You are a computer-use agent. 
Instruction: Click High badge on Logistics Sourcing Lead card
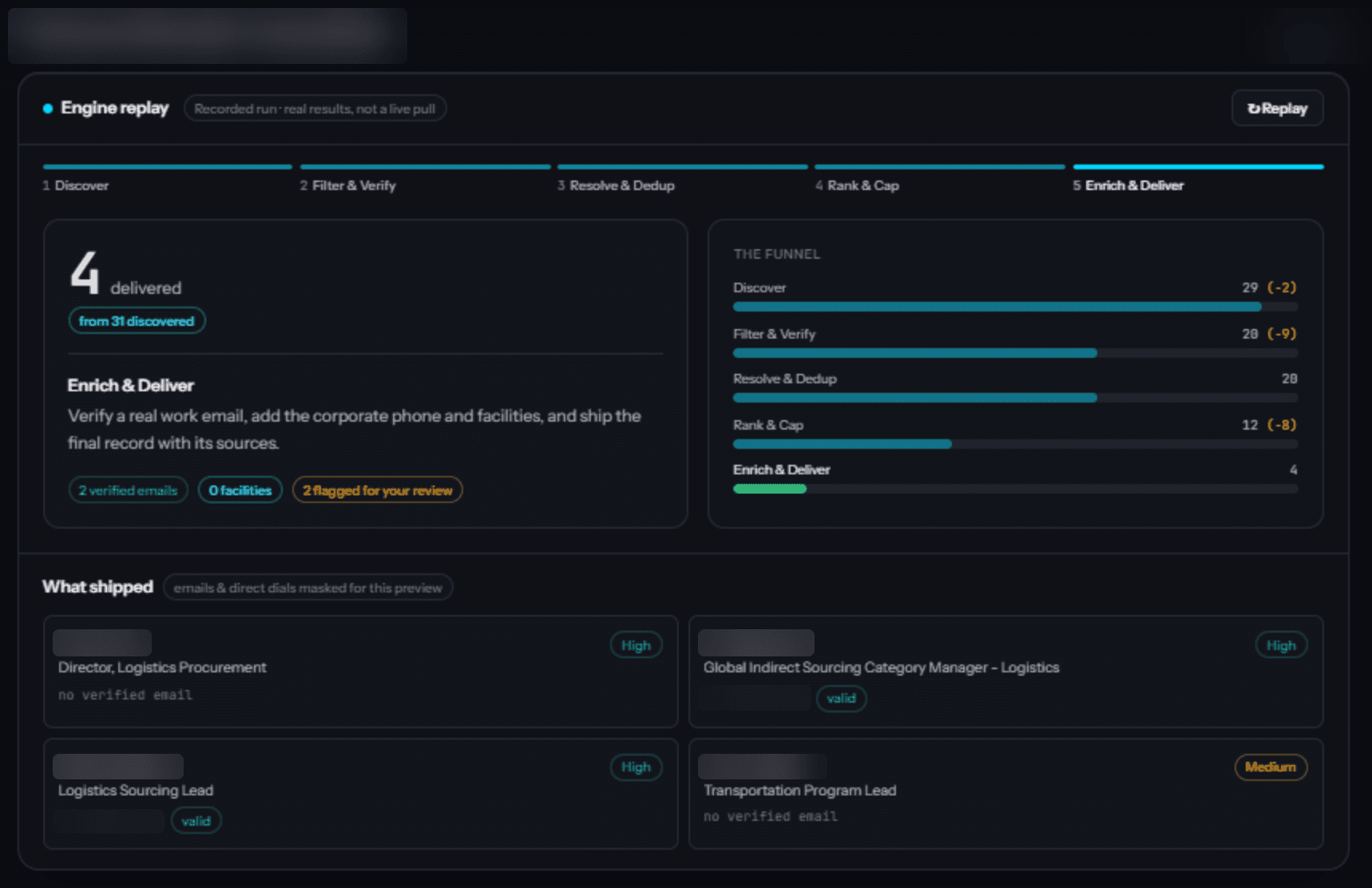pos(636,767)
